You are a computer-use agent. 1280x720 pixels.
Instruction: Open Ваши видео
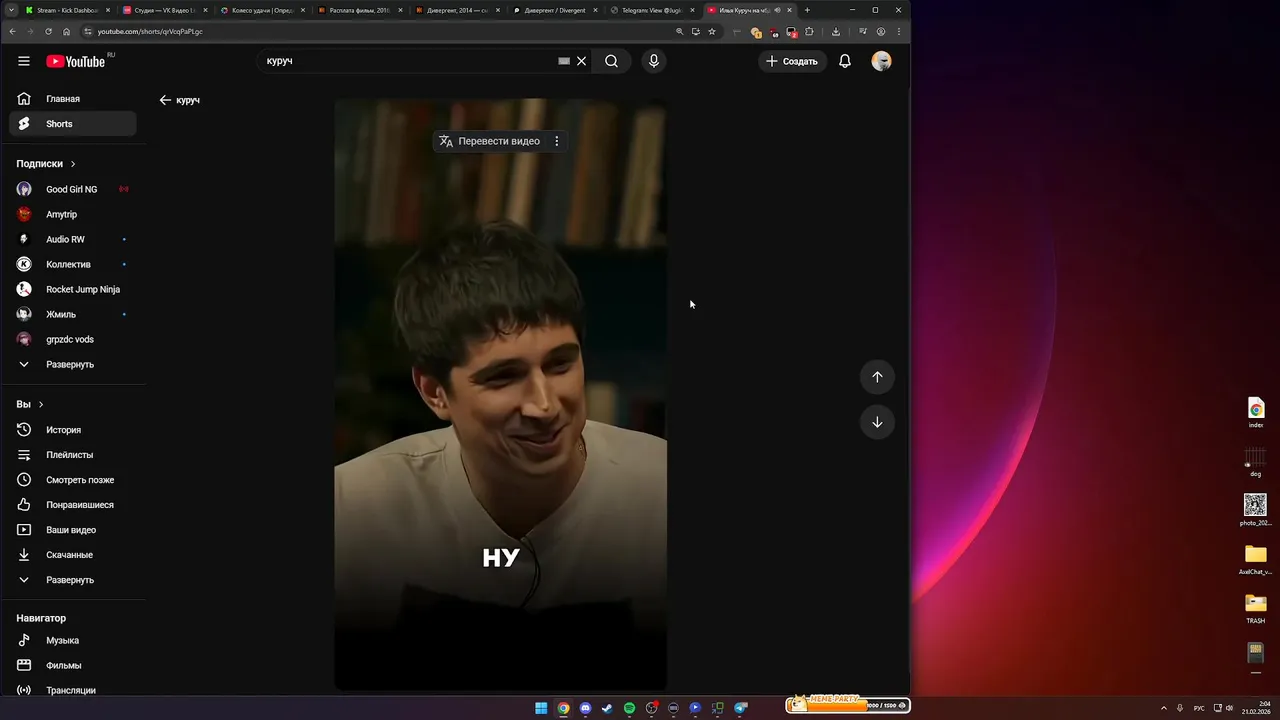point(73,530)
